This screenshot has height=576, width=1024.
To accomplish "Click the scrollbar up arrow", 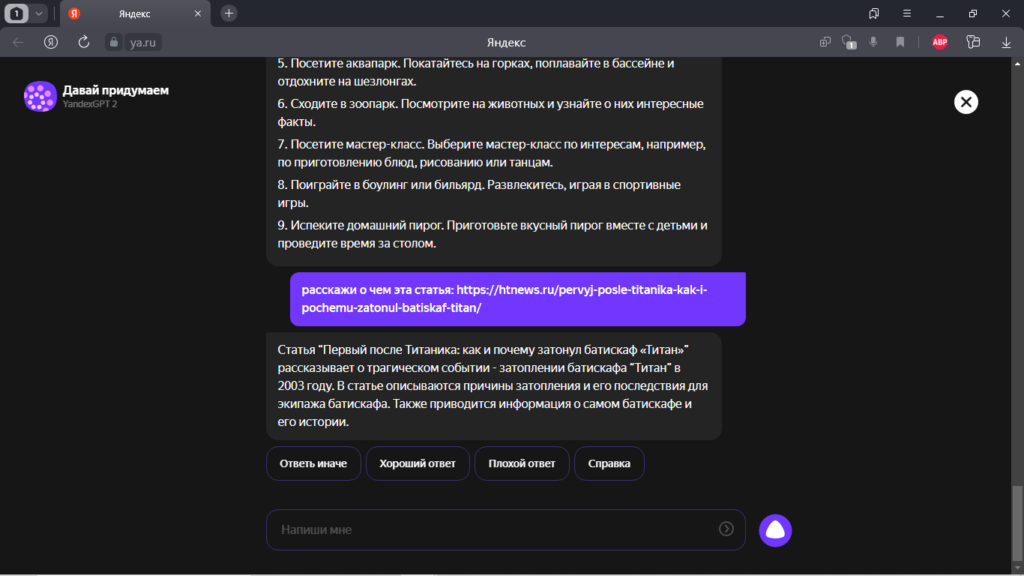I will pyautogui.click(x=1017, y=64).
